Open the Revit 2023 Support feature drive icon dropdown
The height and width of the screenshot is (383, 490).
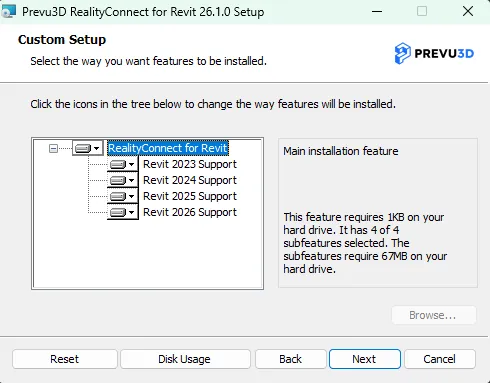(x=122, y=164)
